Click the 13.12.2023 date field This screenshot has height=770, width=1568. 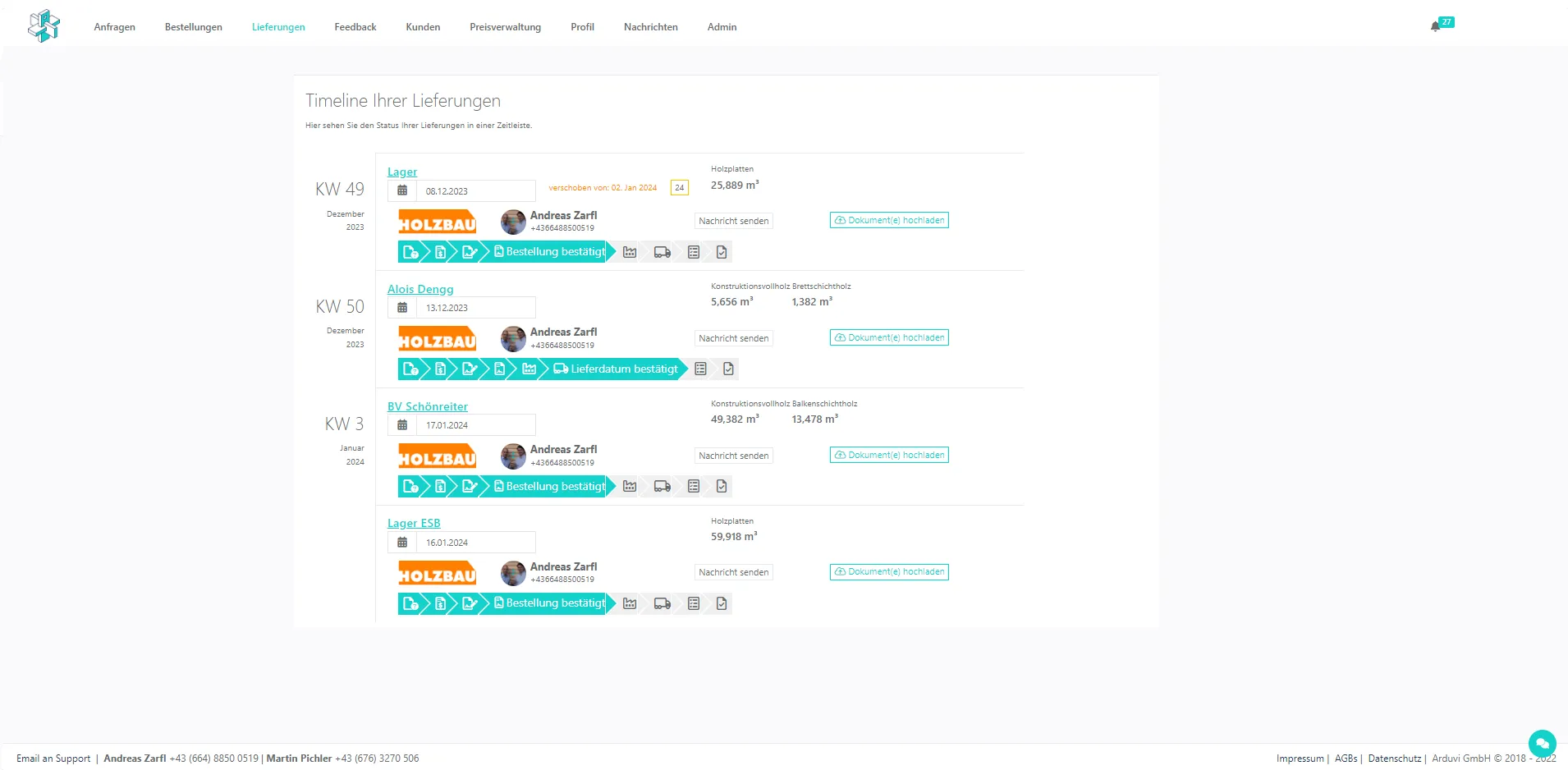coord(476,308)
